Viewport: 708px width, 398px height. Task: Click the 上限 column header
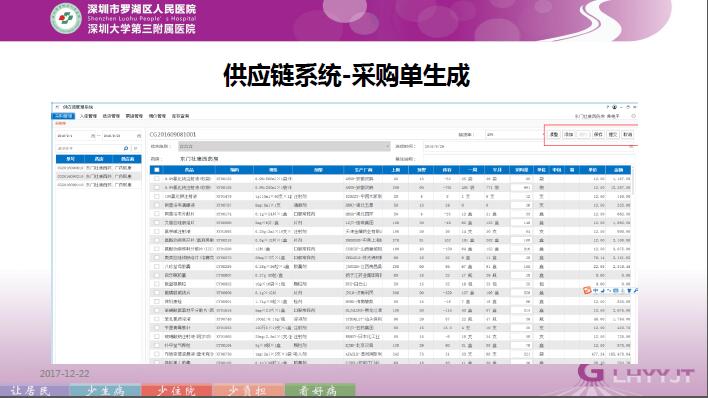396,170
